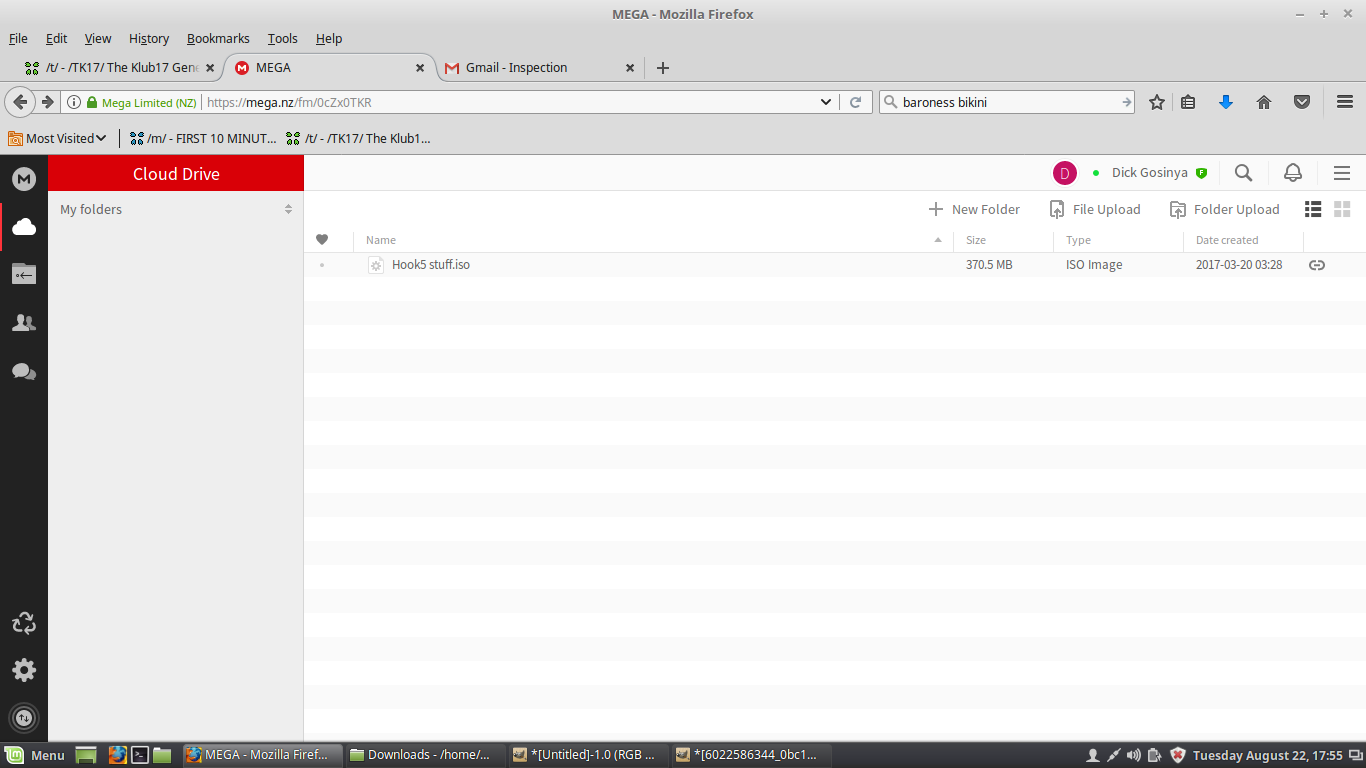Open the MEGA hamburger menu
1366x768 pixels.
pos(1342,173)
